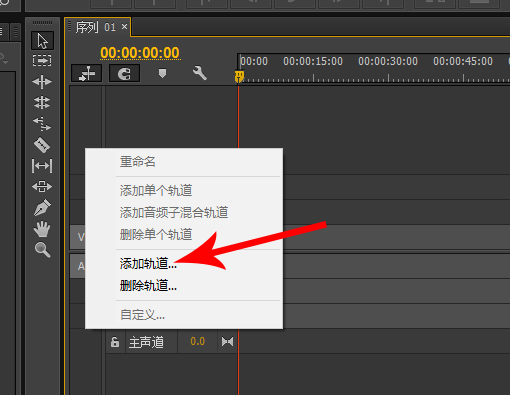
Task: Open timeline display settings wrench
Action: (x=200, y=73)
